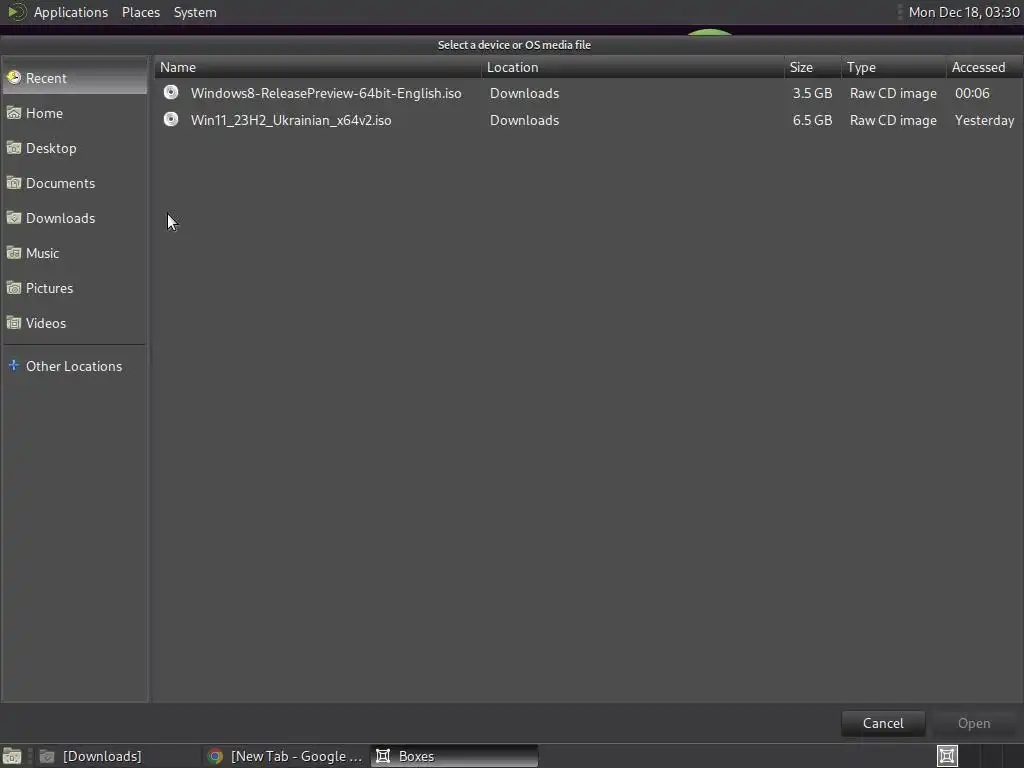The width and height of the screenshot is (1024, 768).
Task: Click the clock showing Mon Dec 18
Action: tap(964, 12)
